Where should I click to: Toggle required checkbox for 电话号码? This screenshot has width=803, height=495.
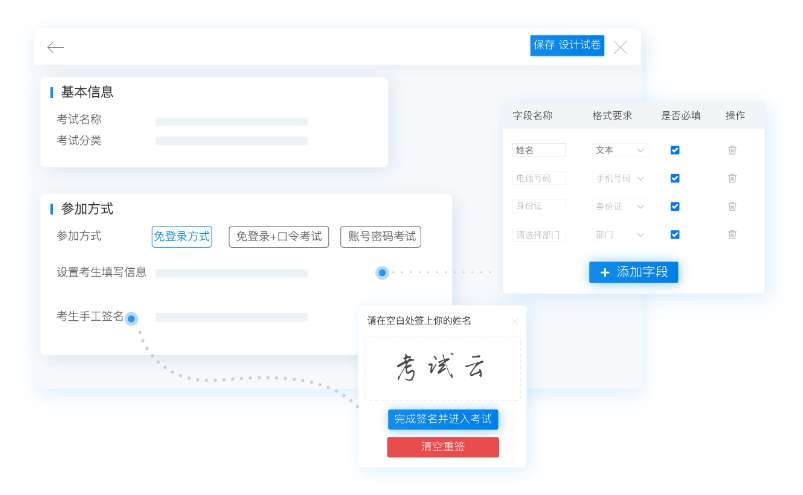coord(675,178)
